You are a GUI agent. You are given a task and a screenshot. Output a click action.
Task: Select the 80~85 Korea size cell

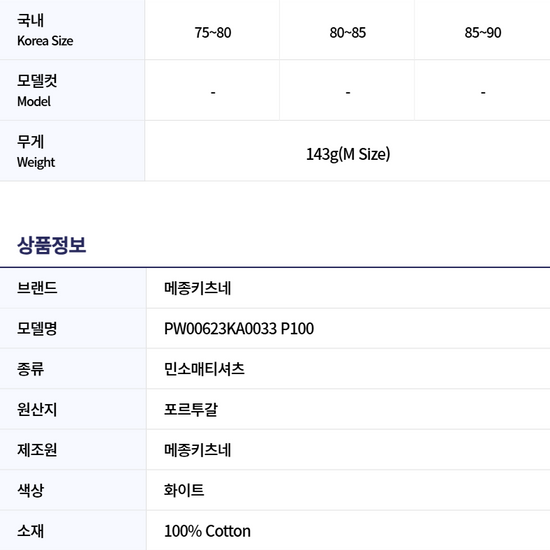point(347,30)
